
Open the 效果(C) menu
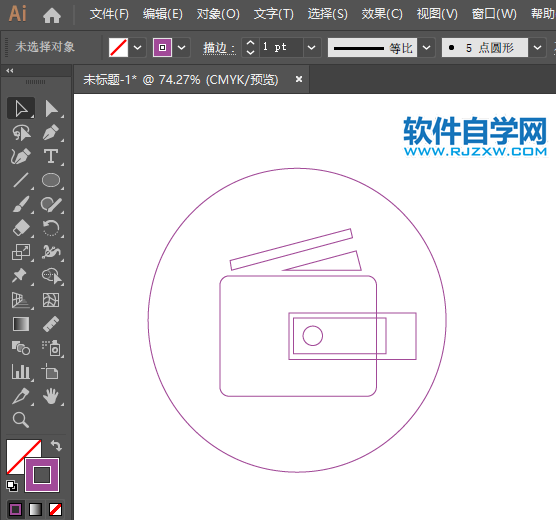(382, 14)
